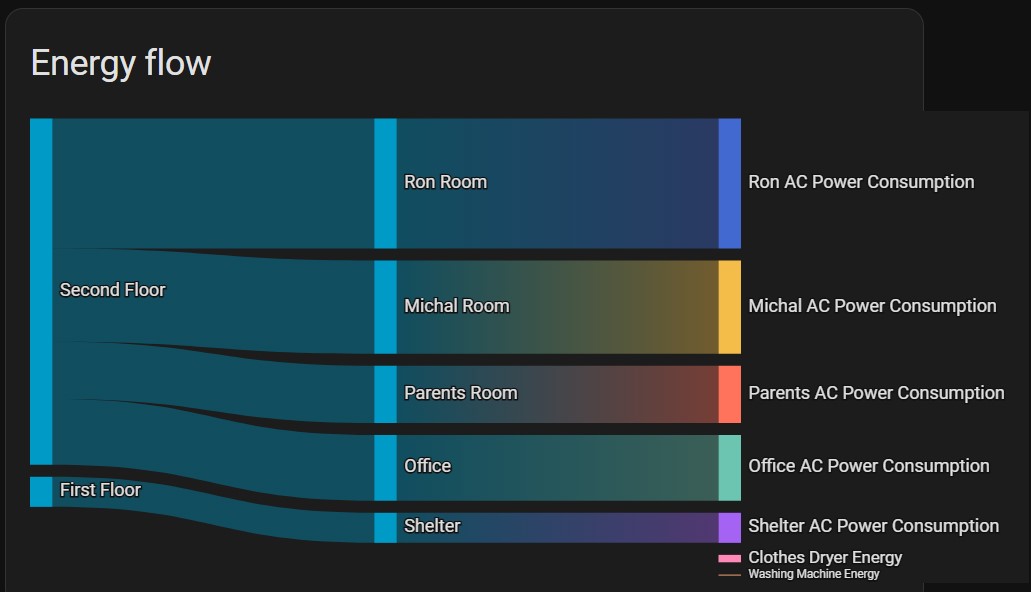The height and width of the screenshot is (592, 1031).
Task: Click the Parents Room label
Action: pyautogui.click(x=460, y=393)
